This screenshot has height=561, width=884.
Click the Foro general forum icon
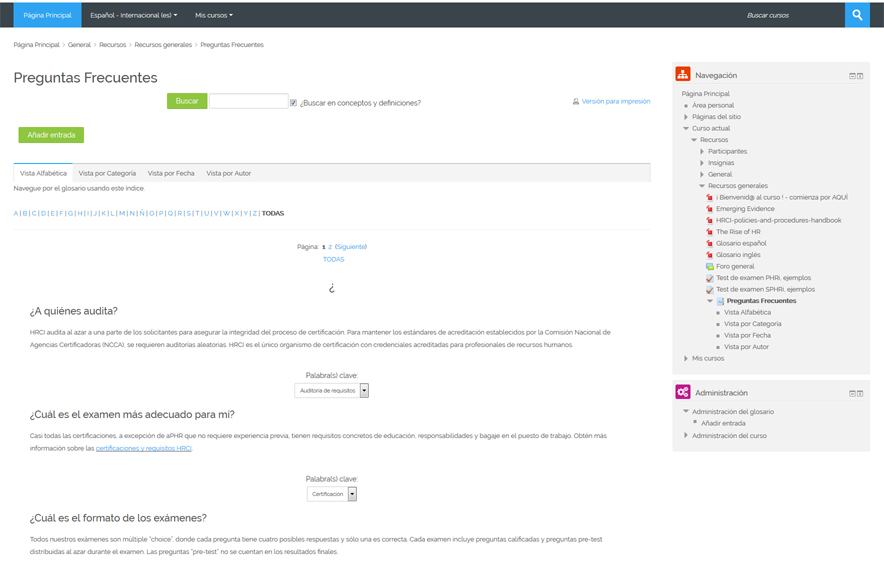[x=709, y=267]
